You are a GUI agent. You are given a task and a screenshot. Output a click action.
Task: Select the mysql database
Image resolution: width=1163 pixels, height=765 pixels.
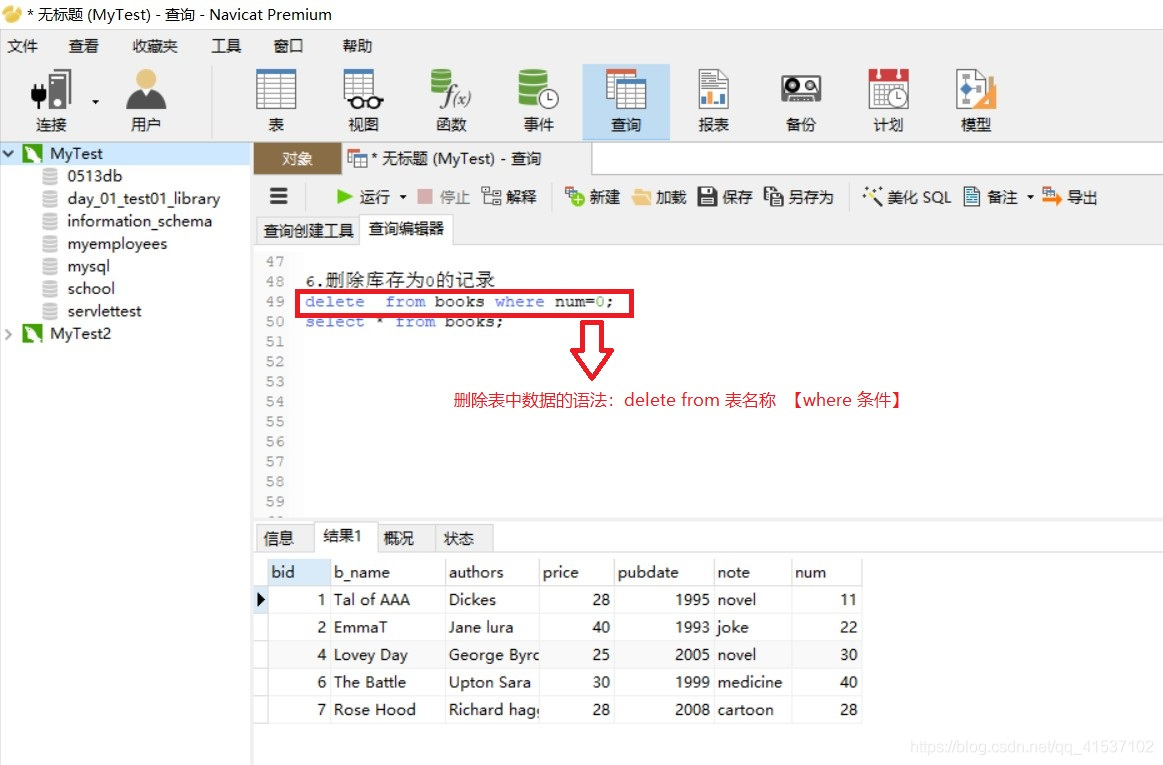[88, 266]
